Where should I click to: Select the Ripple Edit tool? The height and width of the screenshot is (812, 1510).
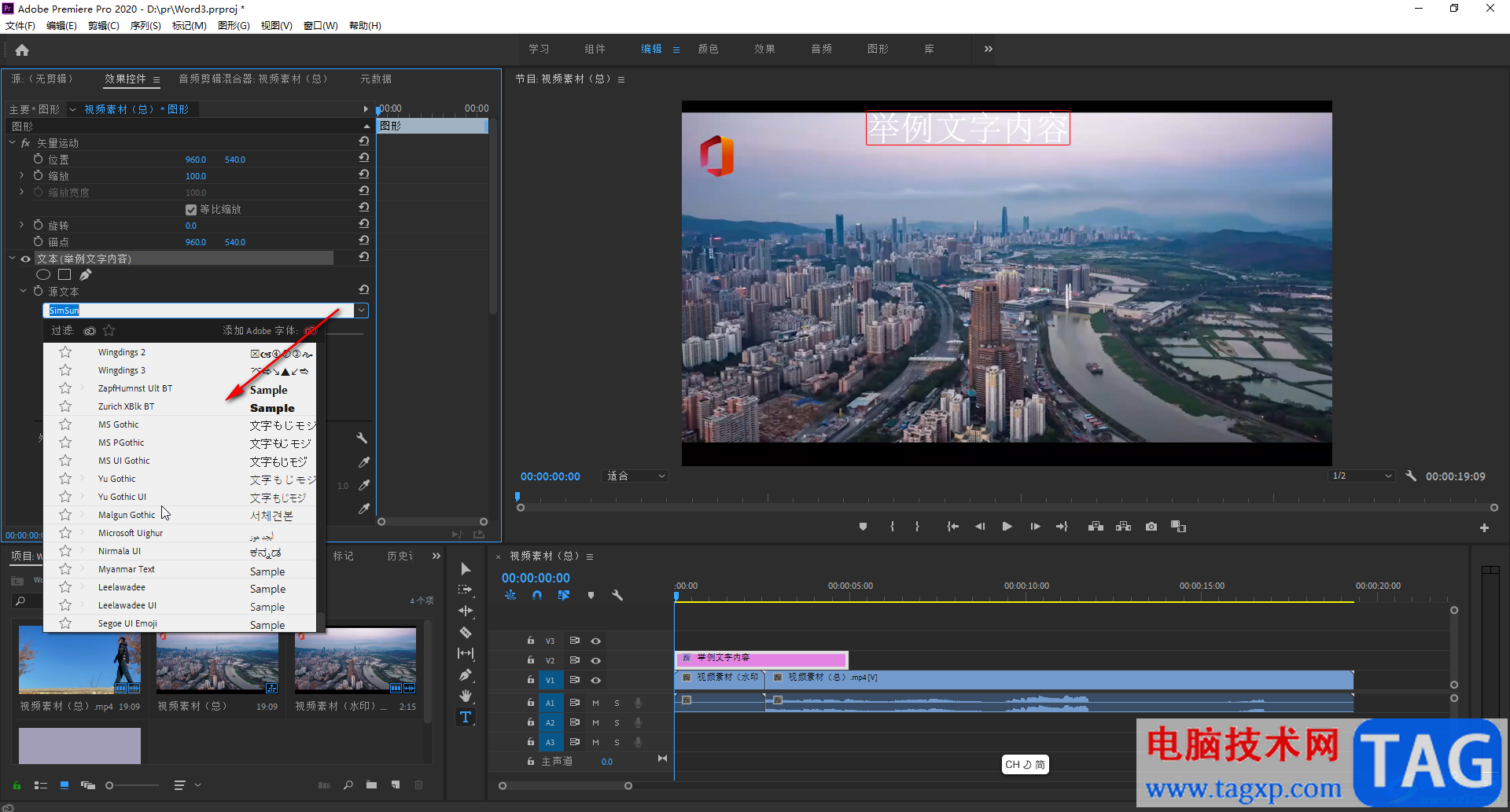pyautogui.click(x=466, y=611)
